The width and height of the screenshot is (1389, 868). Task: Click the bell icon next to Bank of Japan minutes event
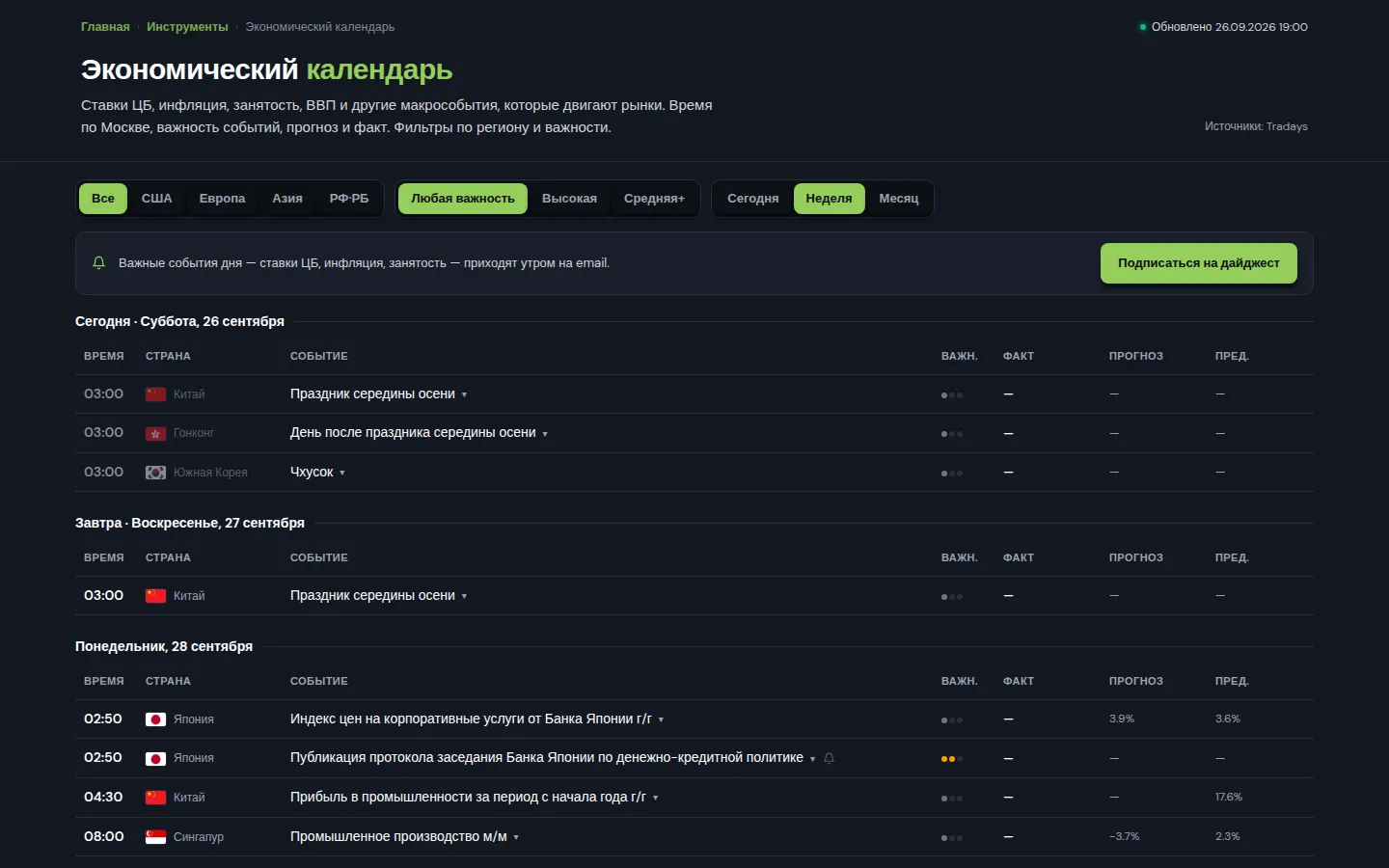pyautogui.click(x=829, y=759)
